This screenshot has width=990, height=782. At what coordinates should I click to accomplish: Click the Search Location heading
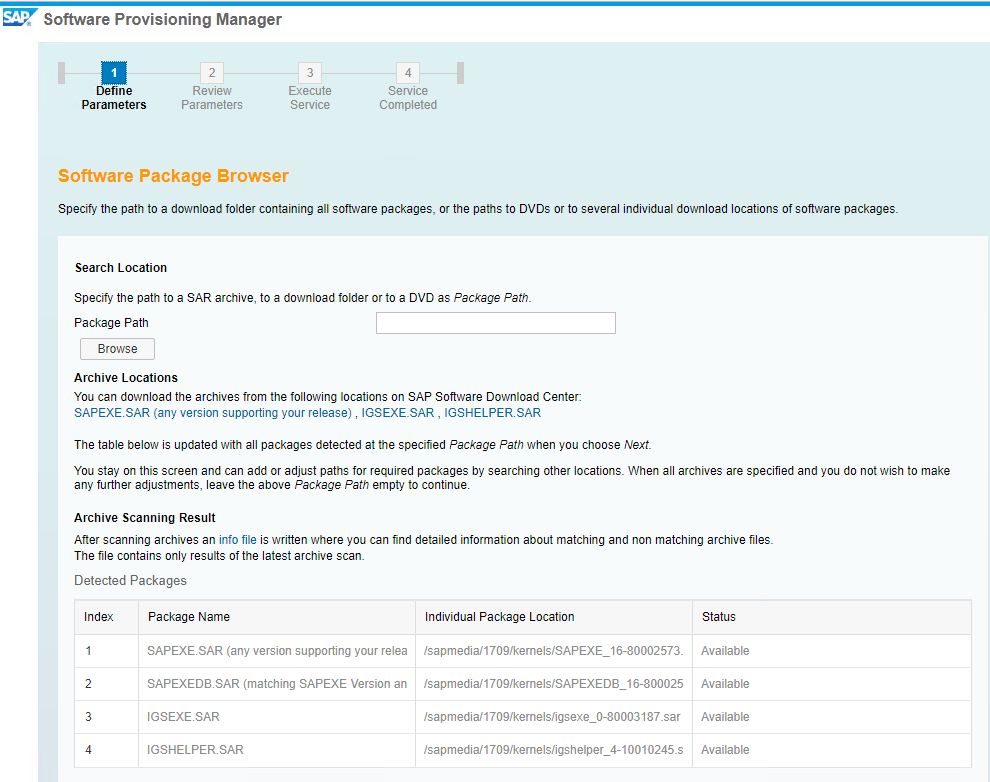tap(121, 268)
